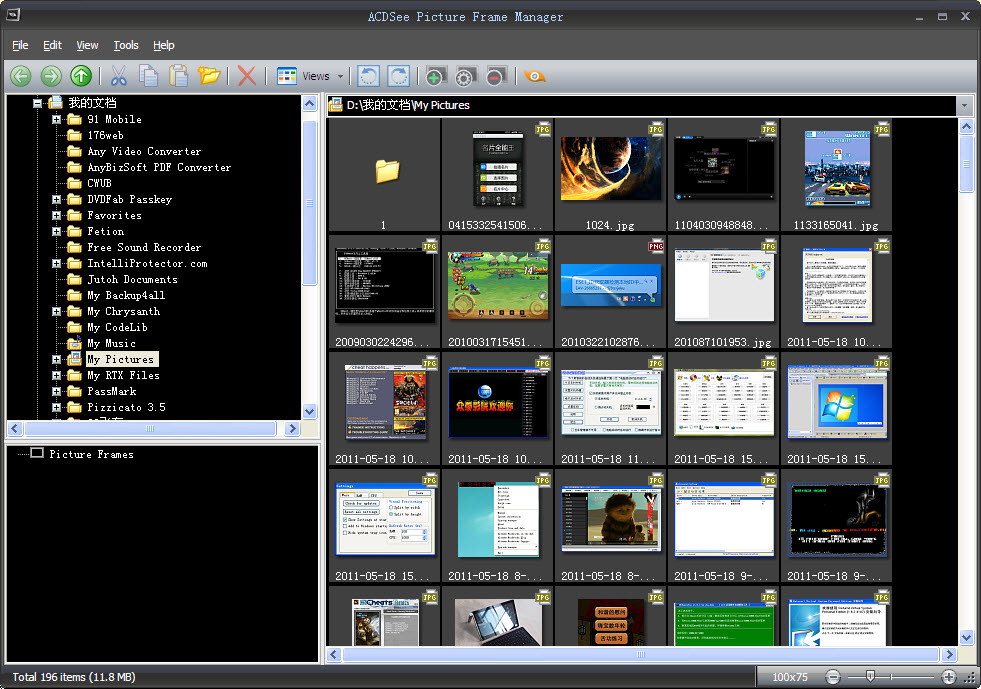
Task: Rotate image clockwise
Action: tap(398, 76)
